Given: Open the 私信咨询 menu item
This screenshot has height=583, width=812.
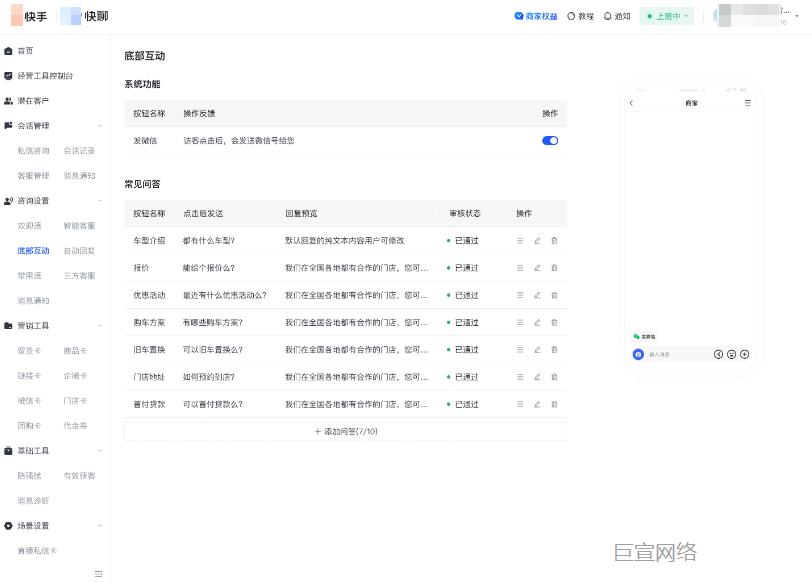Looking at the screenshot, I should (33, 151).
